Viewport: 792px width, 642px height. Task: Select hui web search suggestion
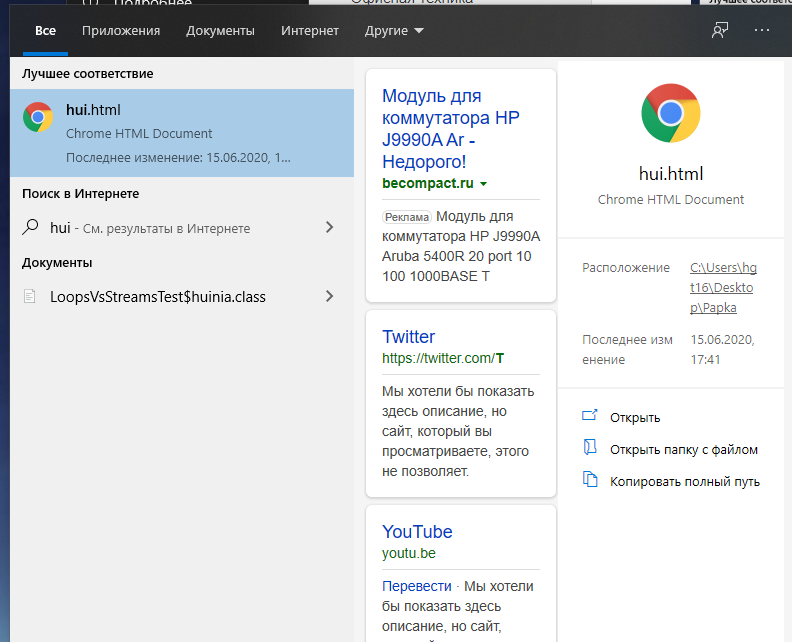[182, 228]
